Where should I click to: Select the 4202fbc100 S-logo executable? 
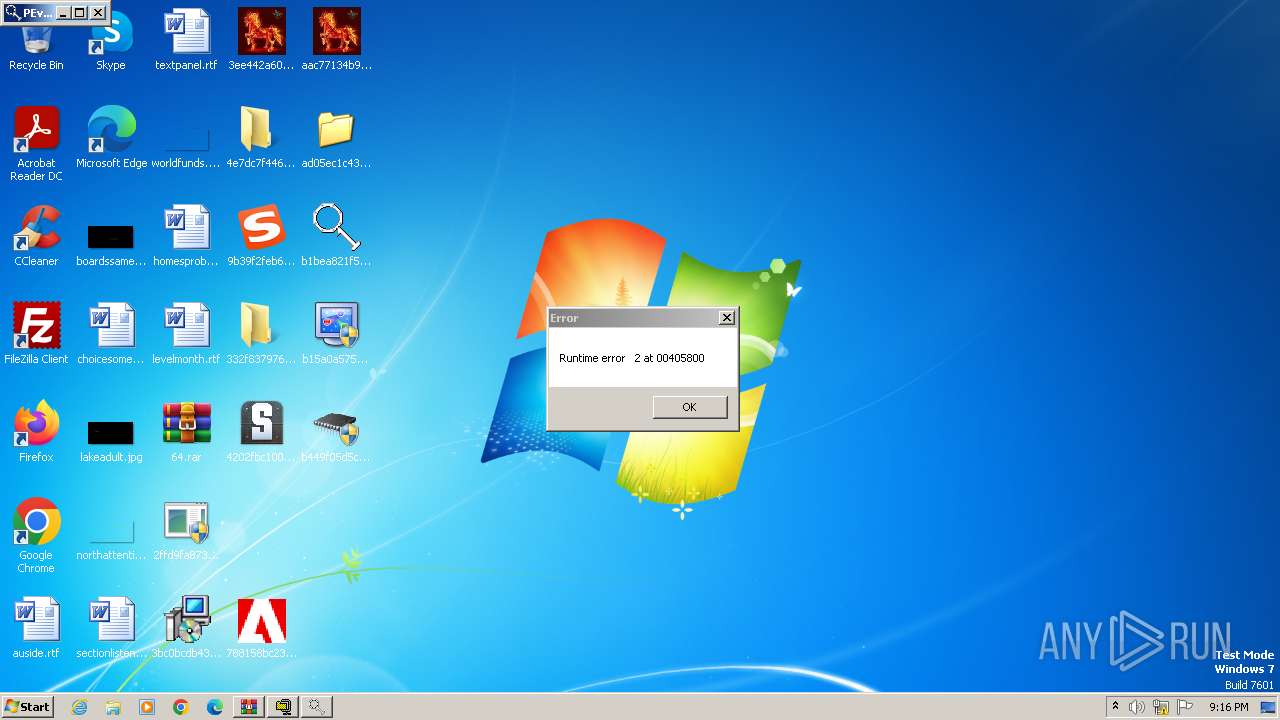261,433
